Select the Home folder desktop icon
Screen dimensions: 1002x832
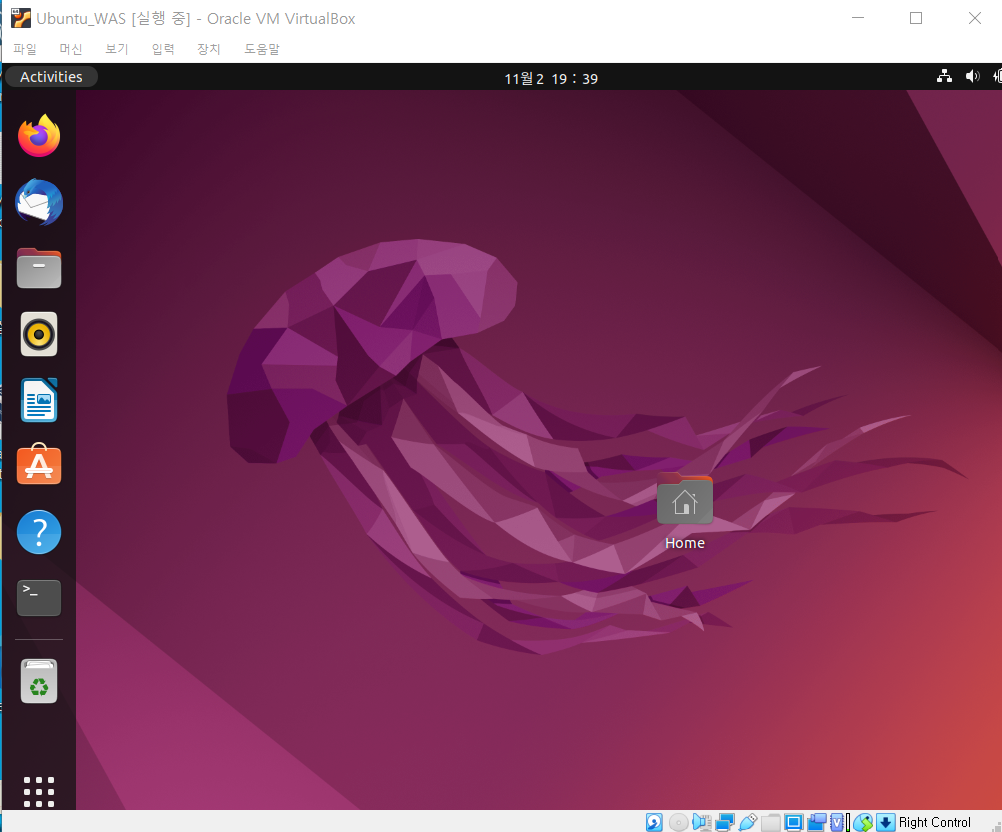[x=684, y=512]
